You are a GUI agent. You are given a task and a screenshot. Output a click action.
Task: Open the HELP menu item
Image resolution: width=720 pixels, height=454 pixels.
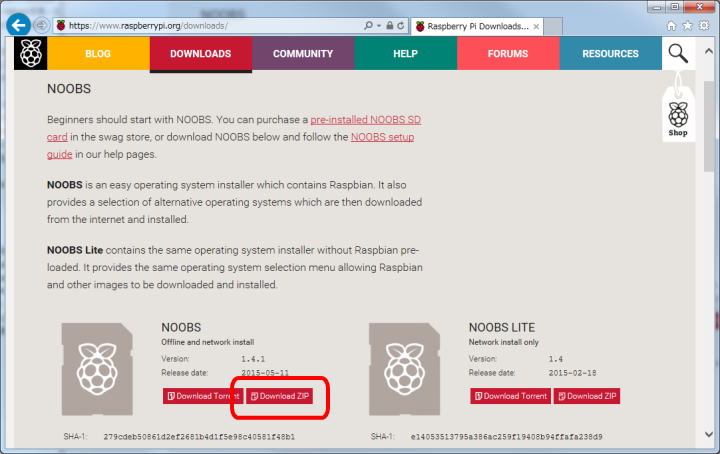405,54
